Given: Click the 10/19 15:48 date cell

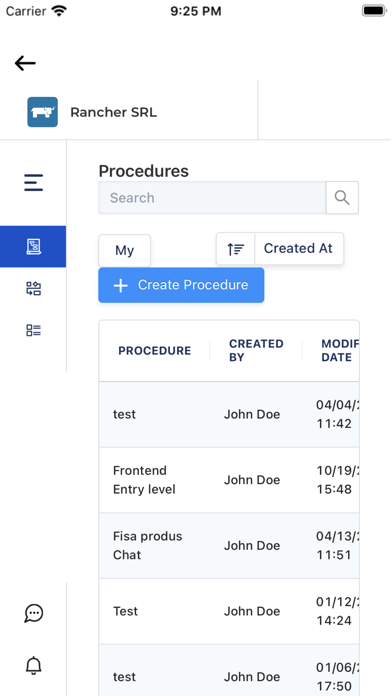Looking at the screenshot, I should click(337, 480).
